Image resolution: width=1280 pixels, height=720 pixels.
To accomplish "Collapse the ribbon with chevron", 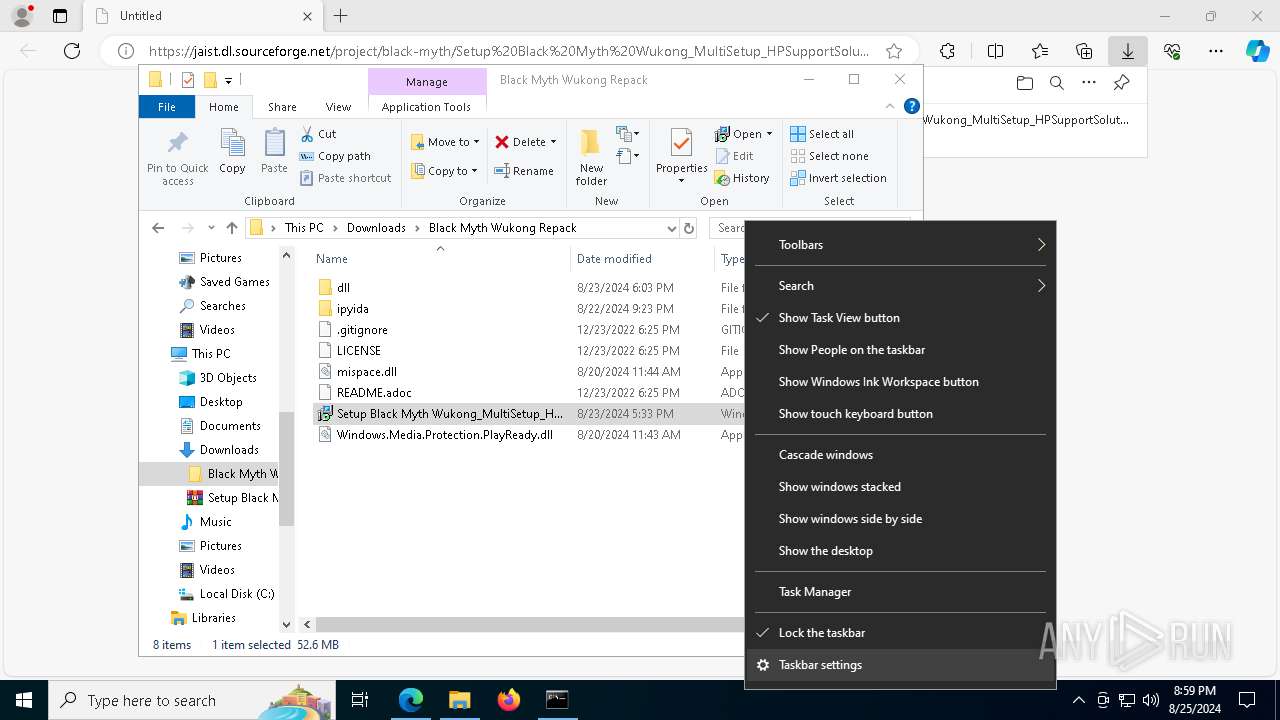I will pyautogui.click(x=890, y=106).
